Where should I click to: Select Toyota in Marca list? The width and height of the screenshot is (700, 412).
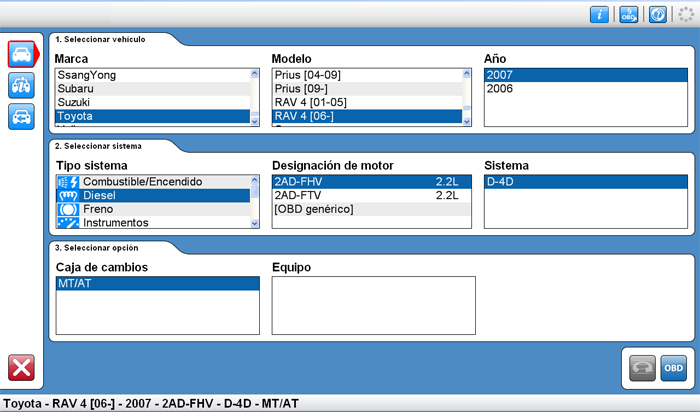153,116
